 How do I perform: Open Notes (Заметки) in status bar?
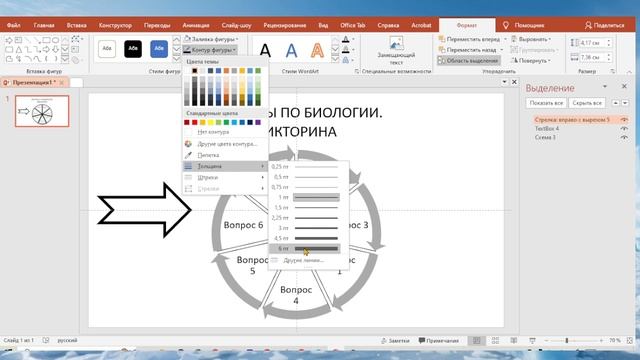tap(395, 340)
